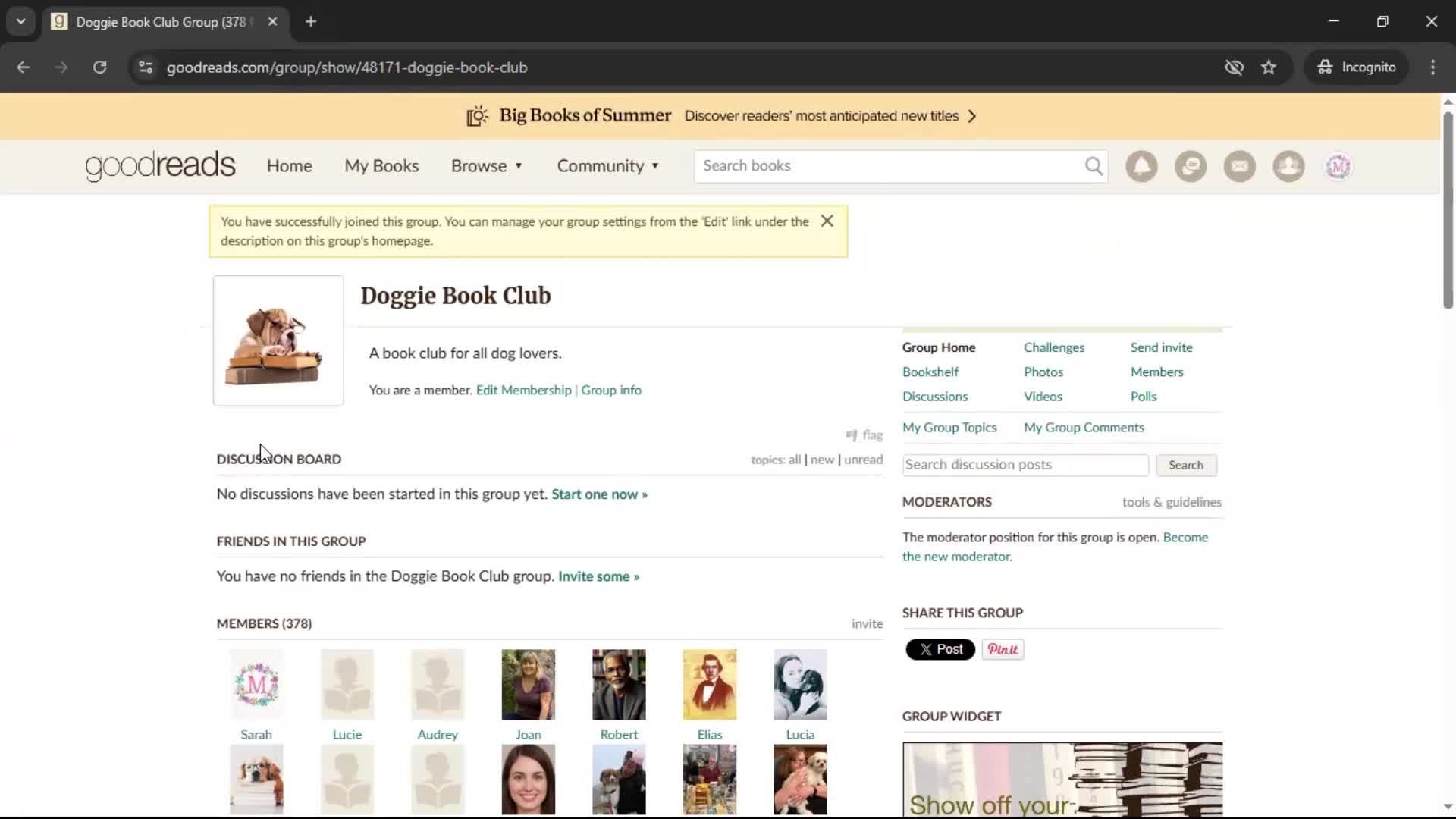This screenshot has height=819, width=1456.
Task: Click the third-party cookies eye icon
Action: (1234, 67)
